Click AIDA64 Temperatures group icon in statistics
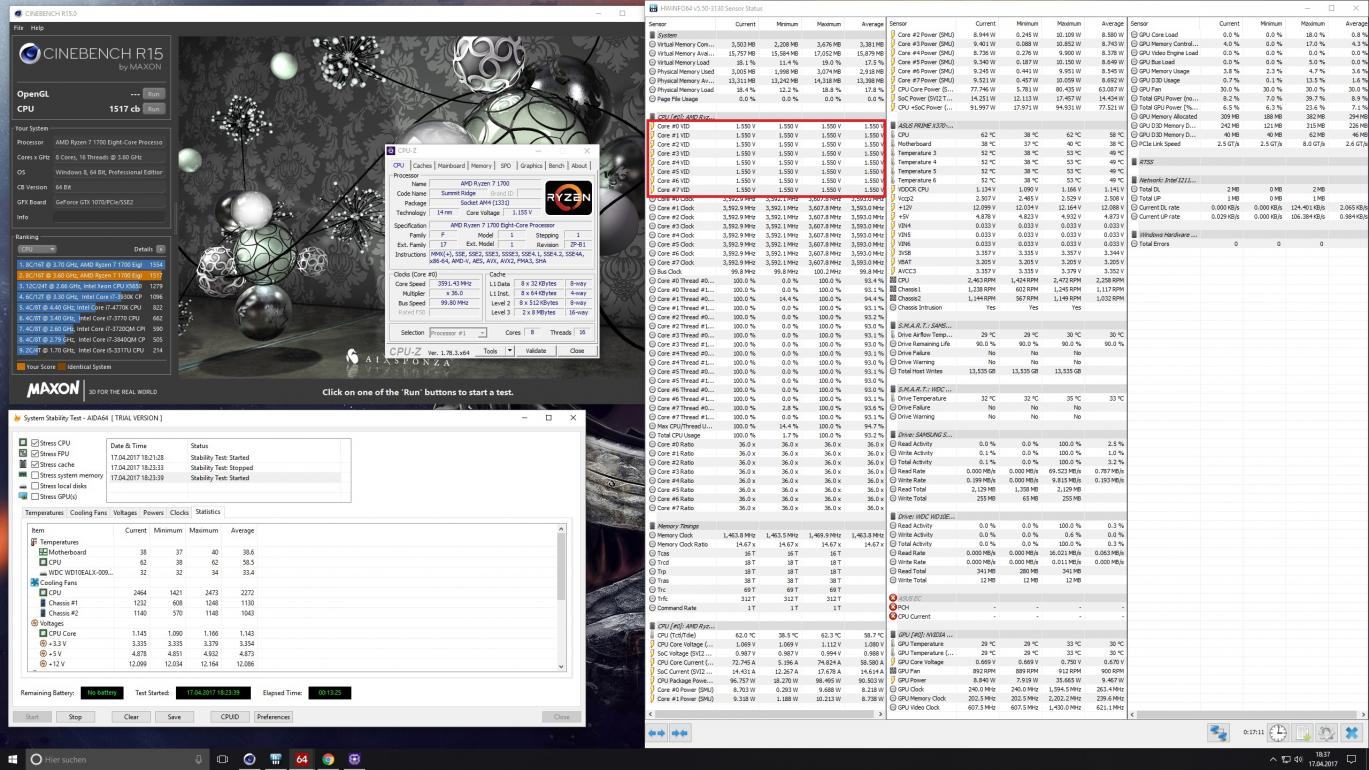The width and height of the screenshot is (1369, 770). 34,542
